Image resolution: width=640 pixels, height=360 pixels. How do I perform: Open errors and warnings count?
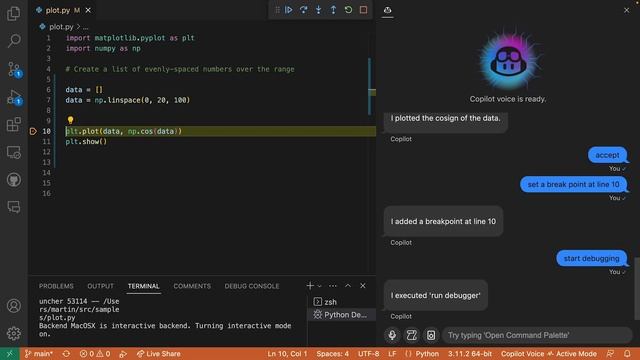coord(95,354)
